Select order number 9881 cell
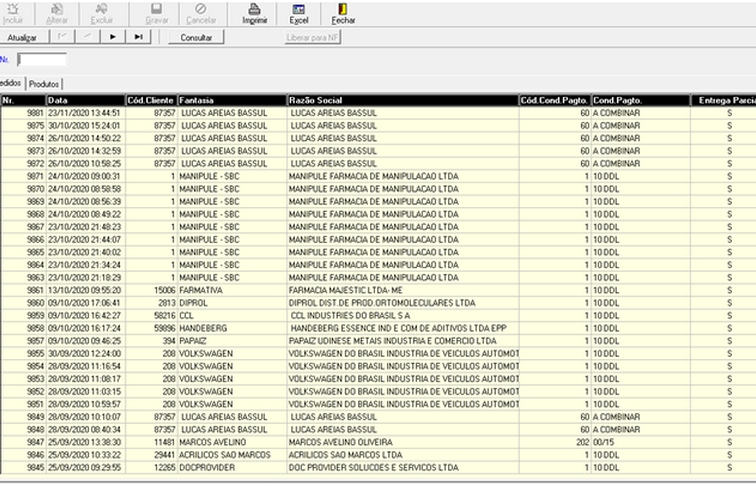Viewport: 756px width, 486px height. pos(24,113)
